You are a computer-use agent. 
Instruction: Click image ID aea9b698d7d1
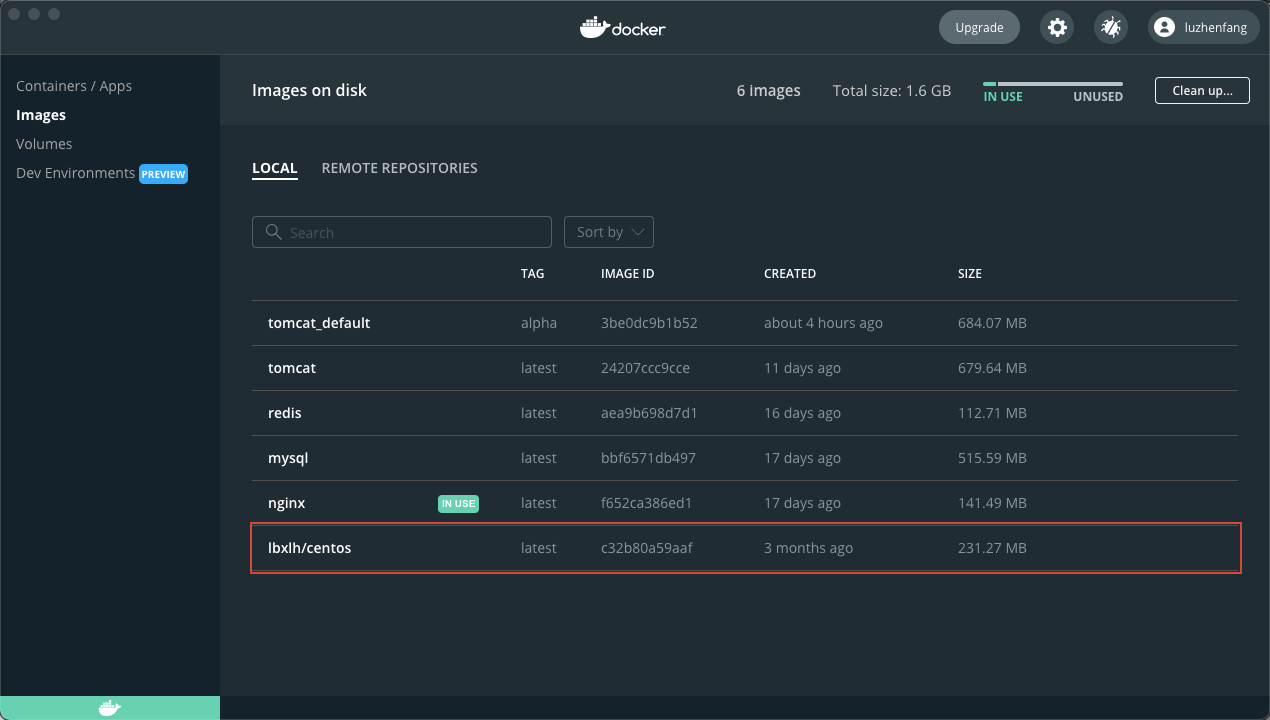(649, 413)
